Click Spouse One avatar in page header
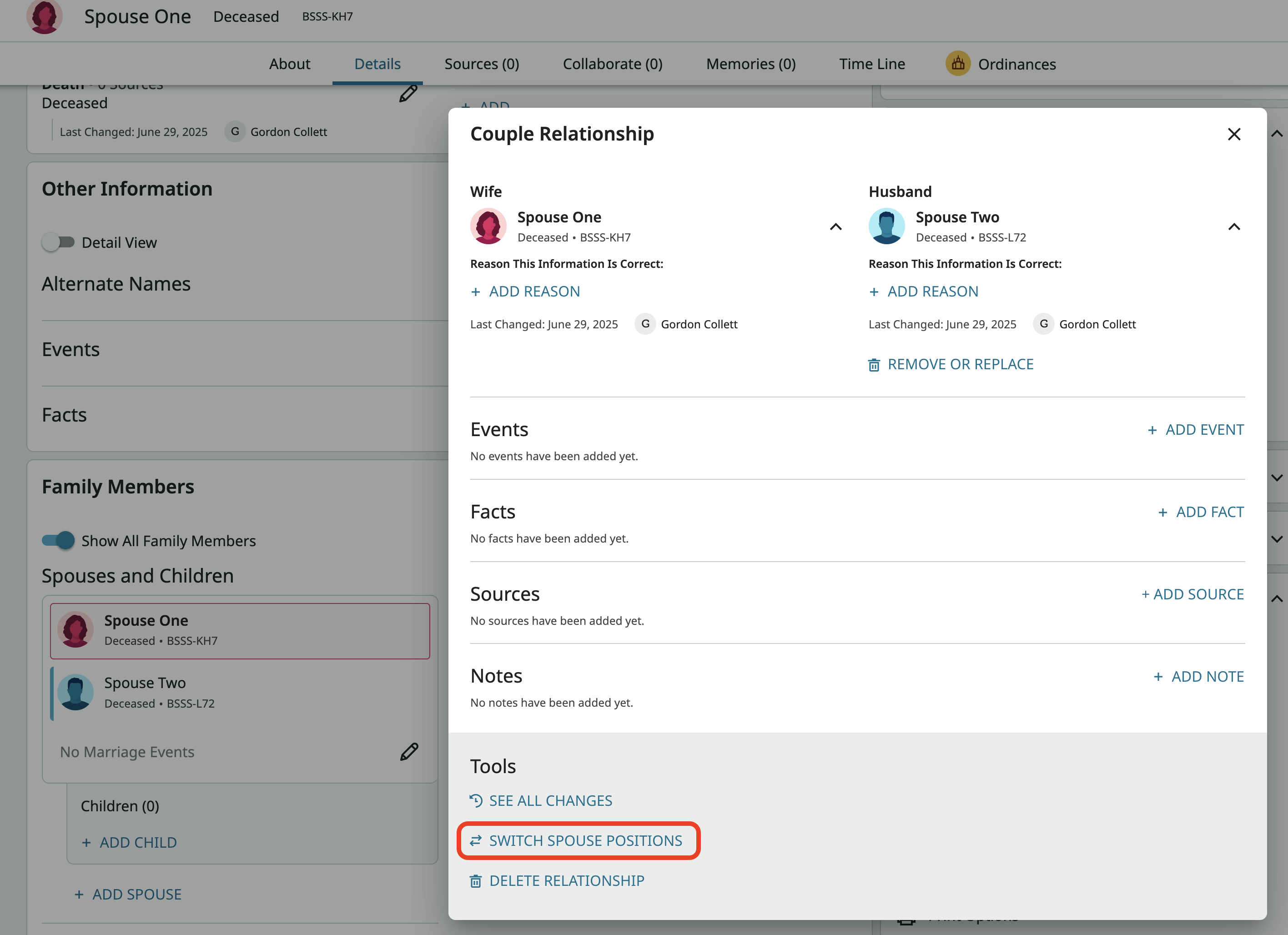The width and height of the screenshot is (1288, 935). [44, 16]
